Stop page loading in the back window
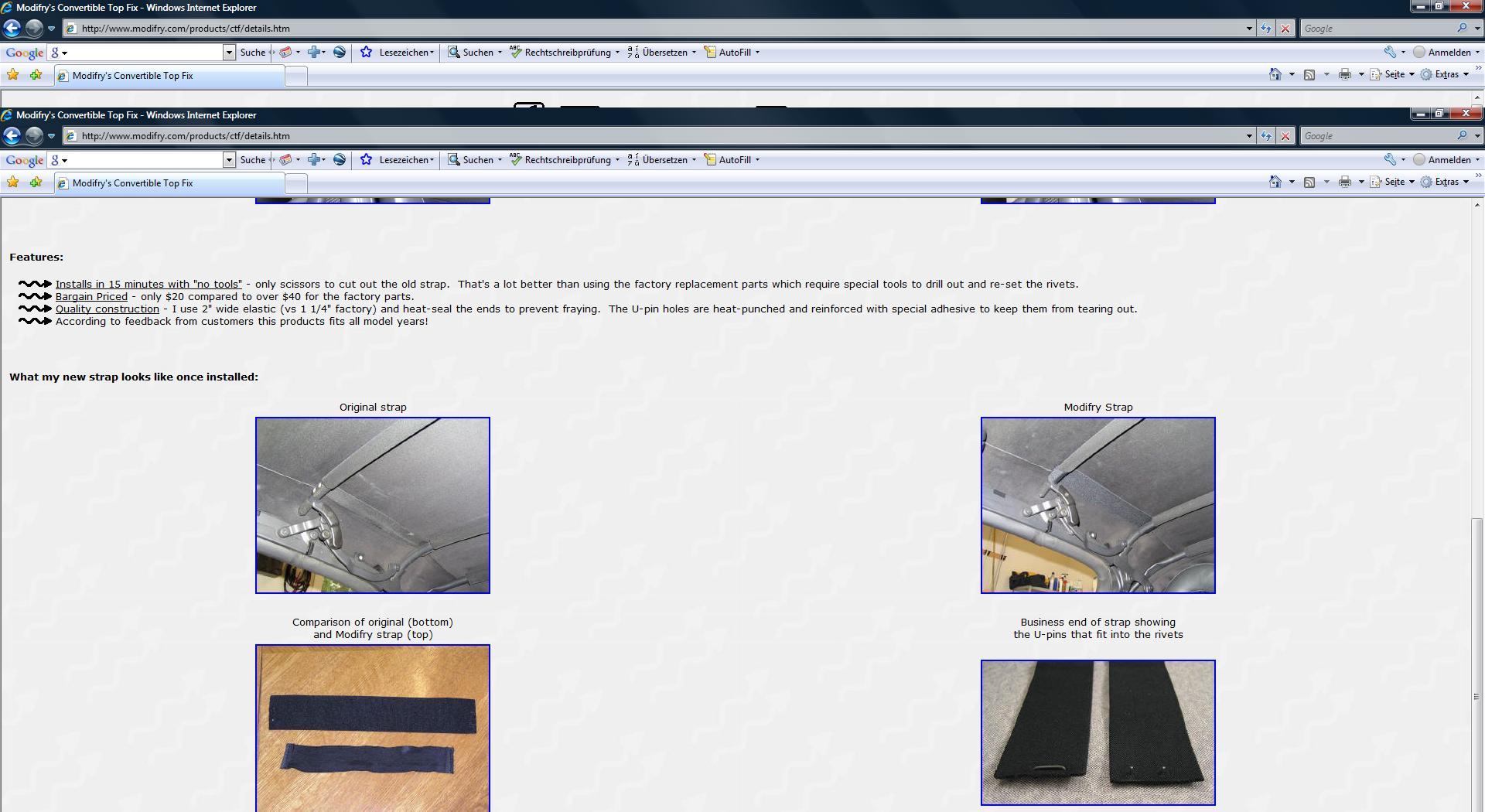This screenshot has width=1485, height=812. click(1285, 29)
